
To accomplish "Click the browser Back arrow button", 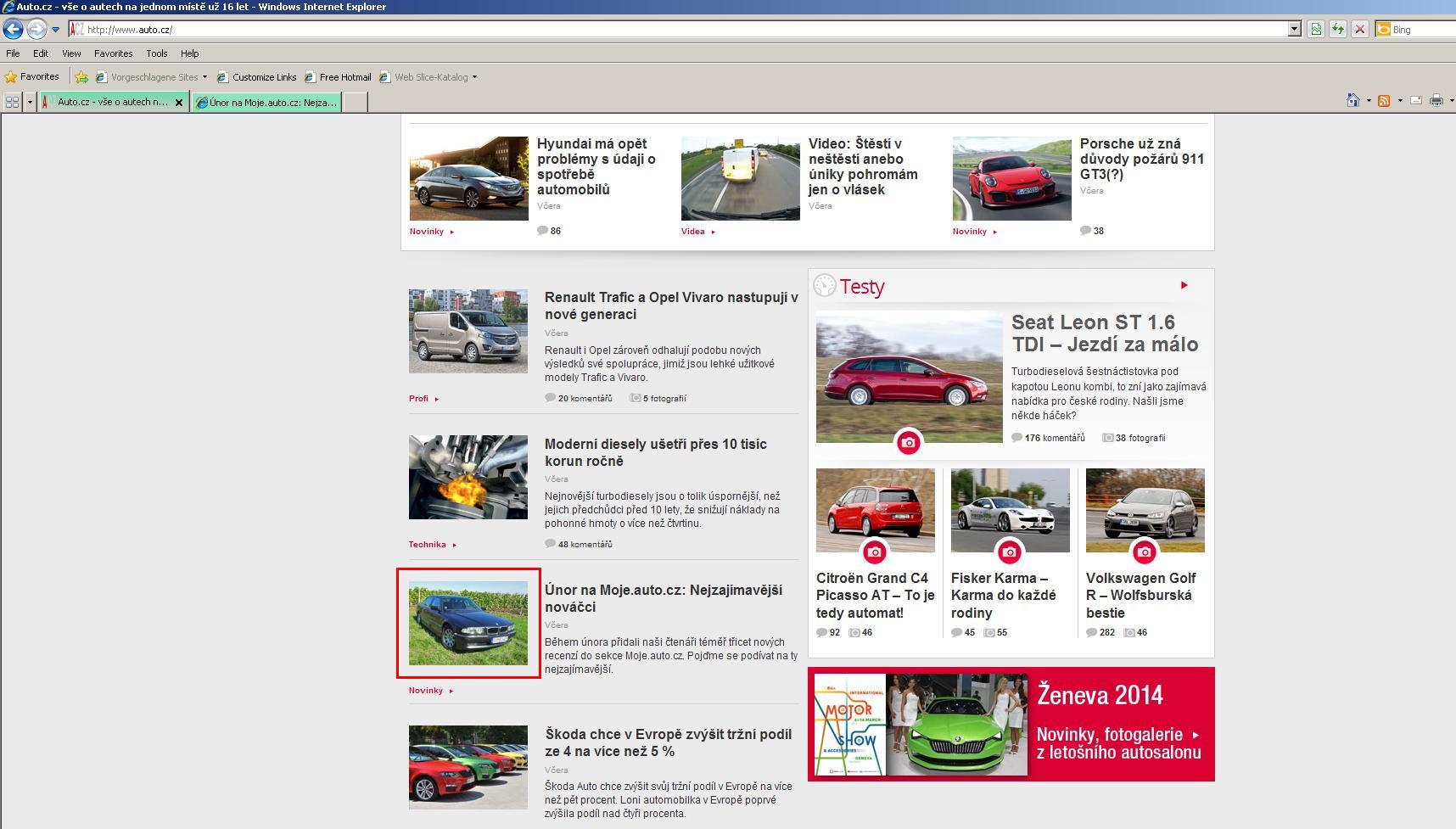I will tap(13, 30).
